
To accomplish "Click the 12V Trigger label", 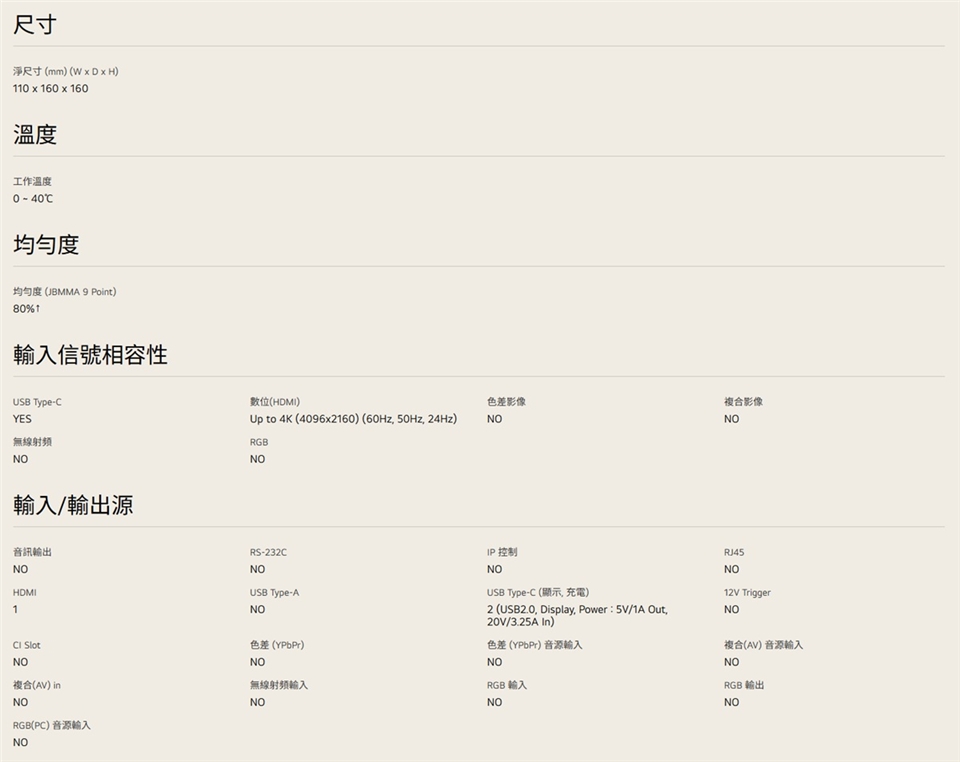I will [747, 593].
